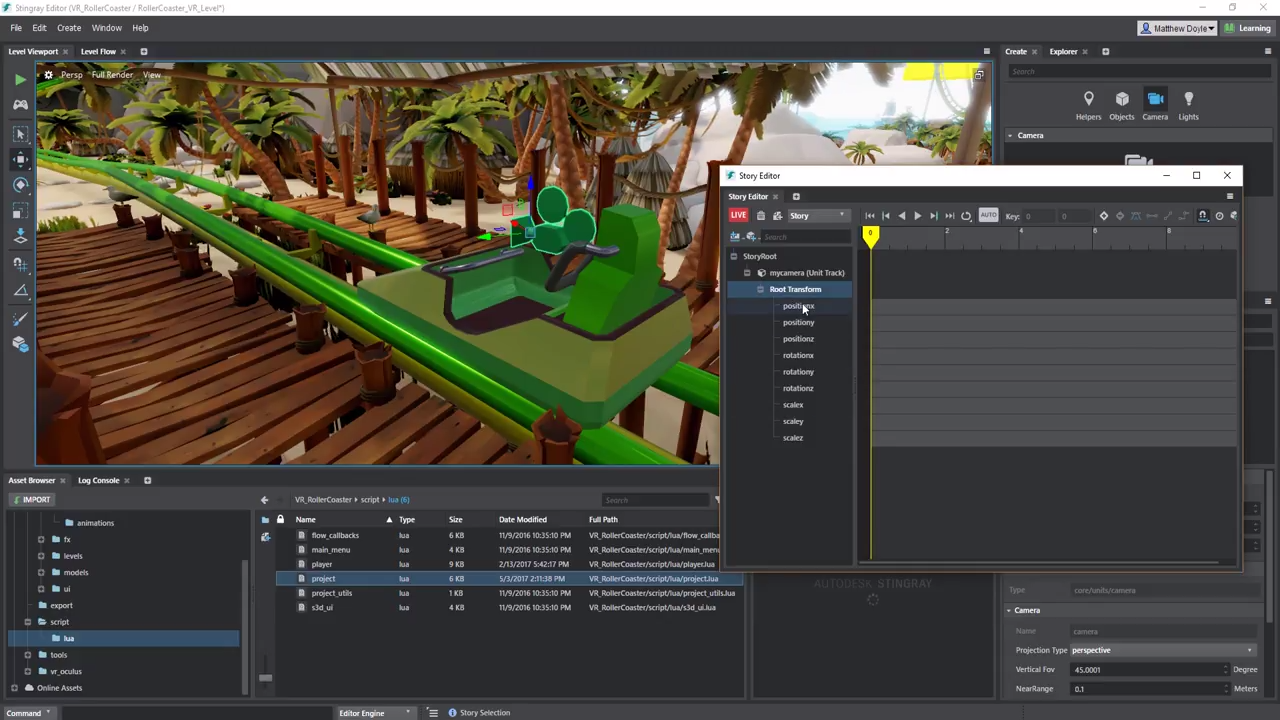Open the Objects creation icon
Image resolution: width=1280 pixels, height=720 pixels.
(x=1122, y=100)
